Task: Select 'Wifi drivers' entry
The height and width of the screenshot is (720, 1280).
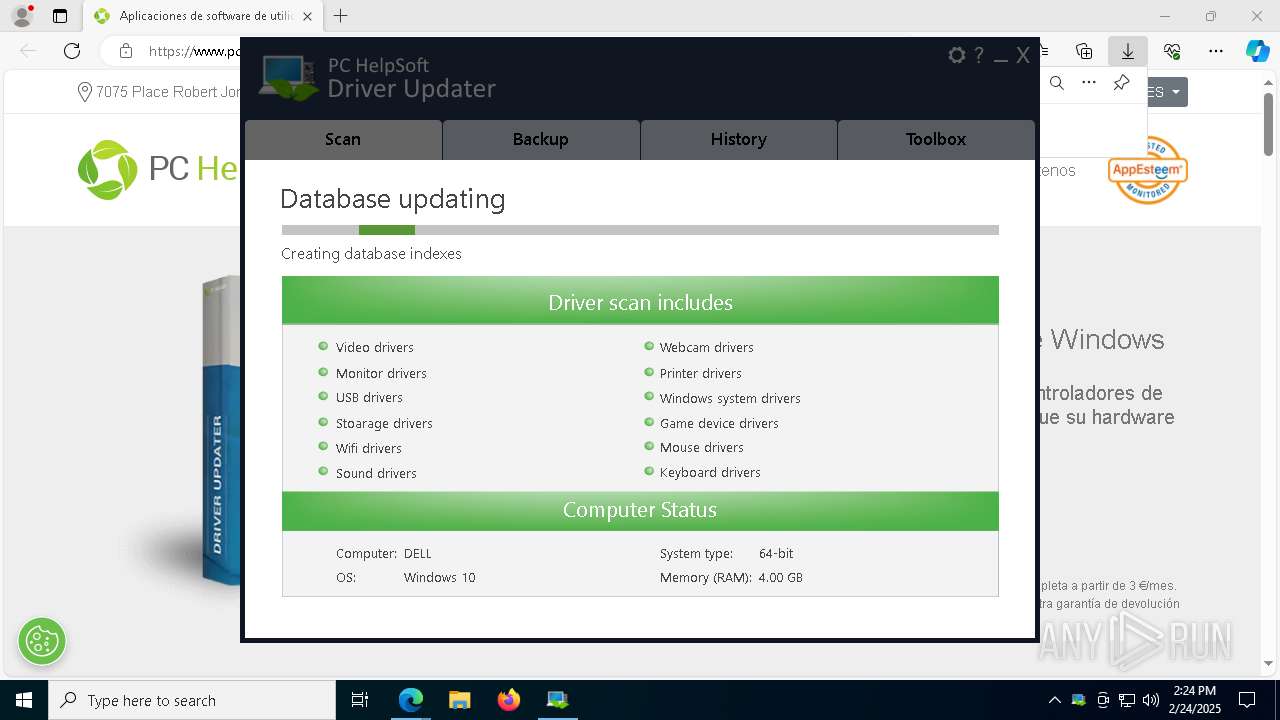Action: point(368,448)
